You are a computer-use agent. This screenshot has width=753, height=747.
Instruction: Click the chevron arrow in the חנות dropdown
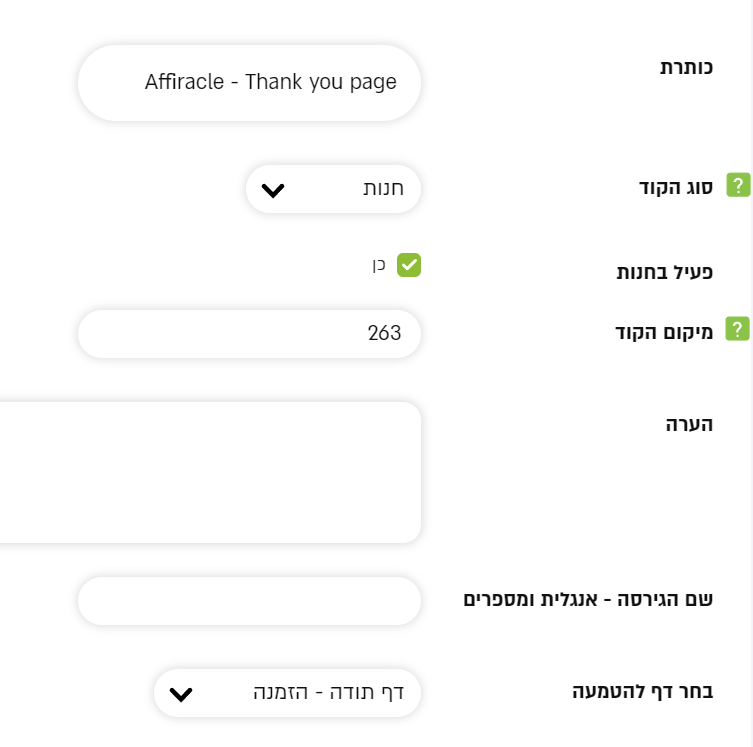click(273, 190)
